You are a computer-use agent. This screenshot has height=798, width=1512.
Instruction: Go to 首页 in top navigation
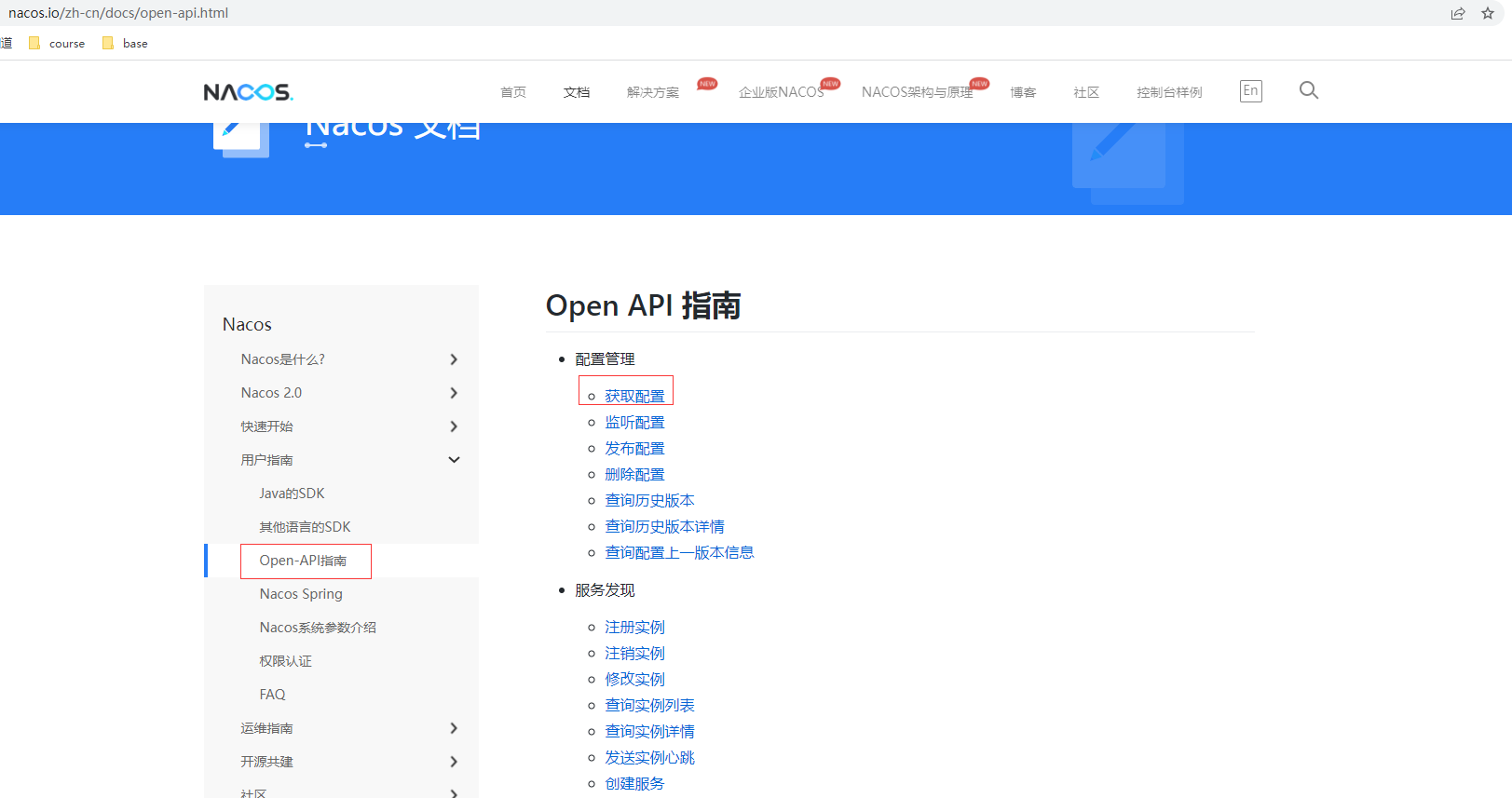[513, 92]
